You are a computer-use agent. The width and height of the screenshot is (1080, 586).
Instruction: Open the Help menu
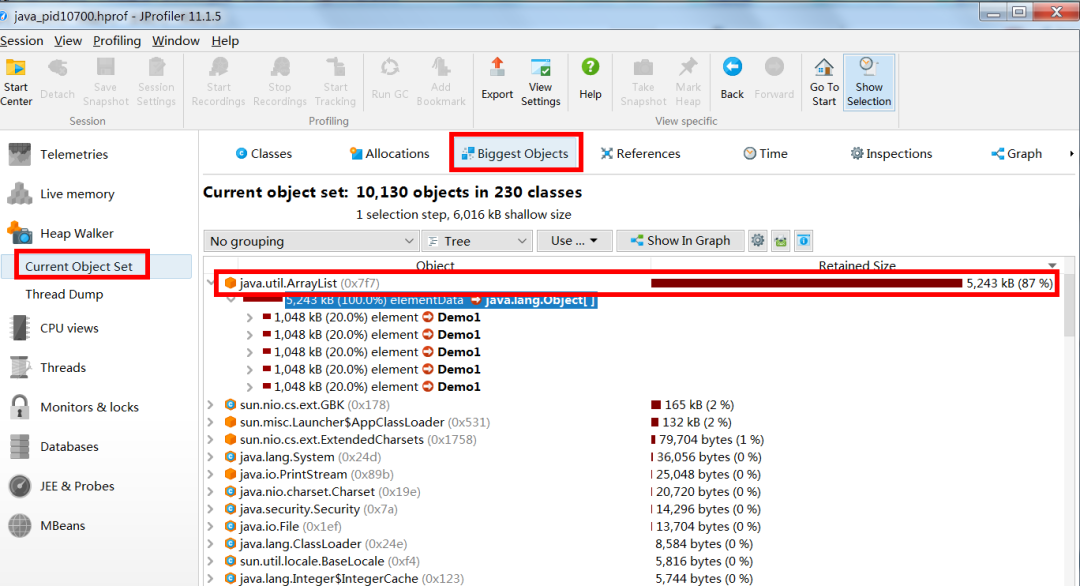225,41
